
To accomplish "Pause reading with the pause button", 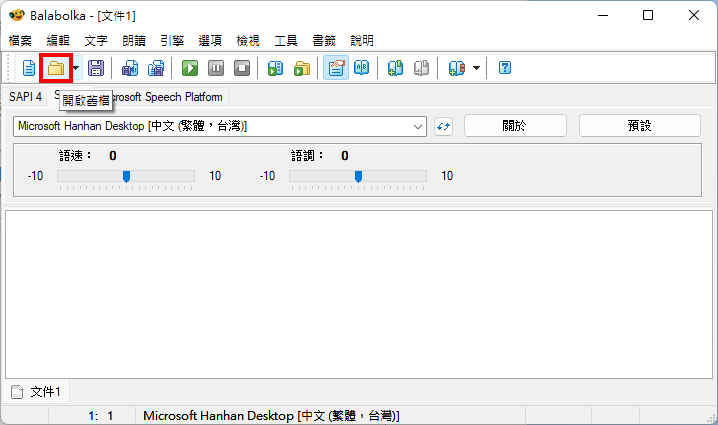I will coord(216,68).
